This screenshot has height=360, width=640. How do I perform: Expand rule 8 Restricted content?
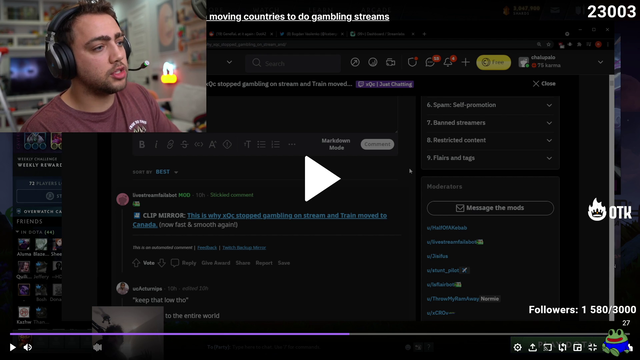click(490, 140)
